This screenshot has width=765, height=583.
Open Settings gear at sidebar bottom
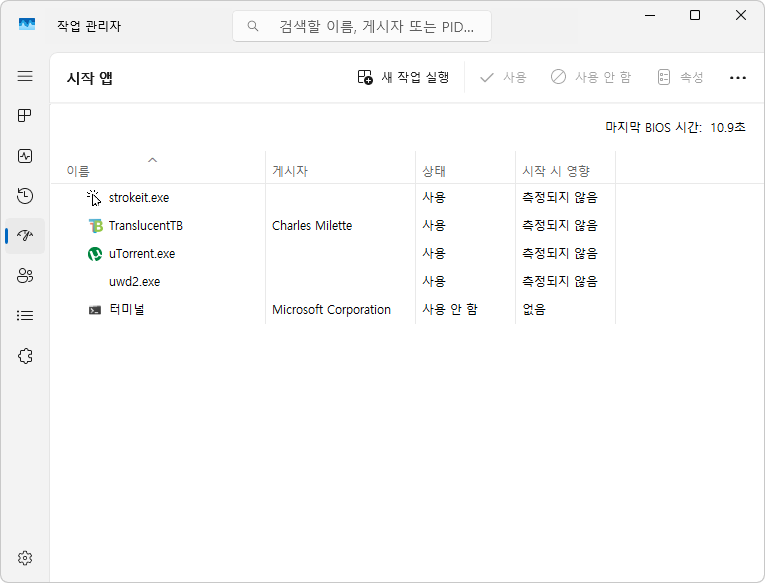(x=25, y=558)
